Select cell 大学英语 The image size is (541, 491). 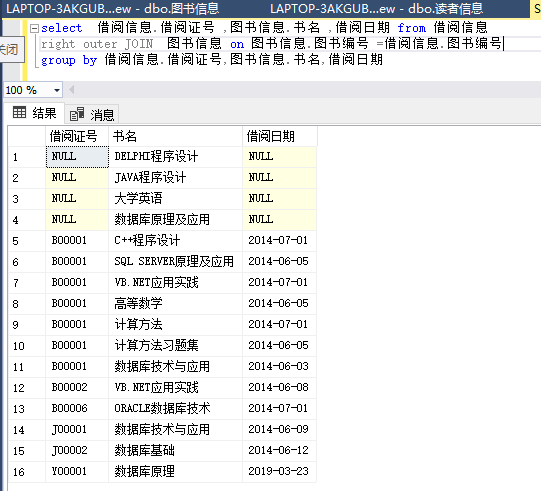click(176, 199)
